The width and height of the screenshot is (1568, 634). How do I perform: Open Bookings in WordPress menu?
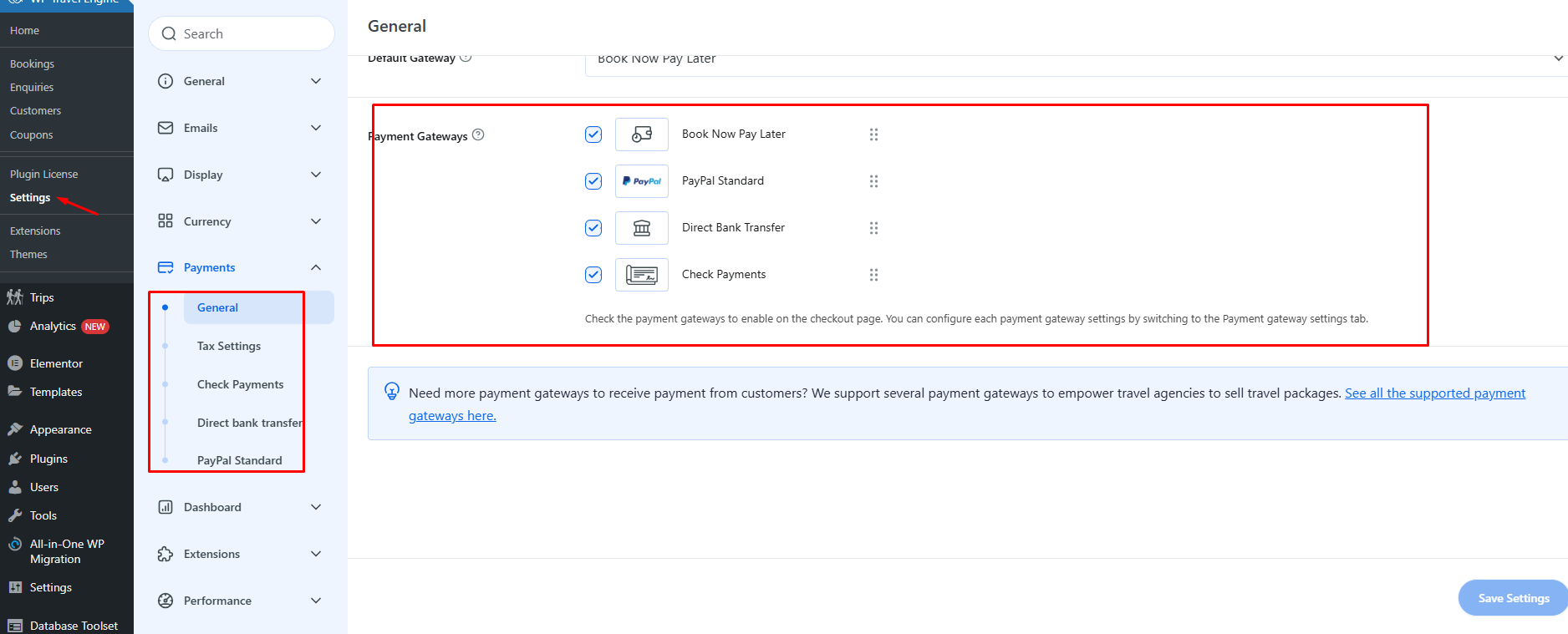(33, 63)
